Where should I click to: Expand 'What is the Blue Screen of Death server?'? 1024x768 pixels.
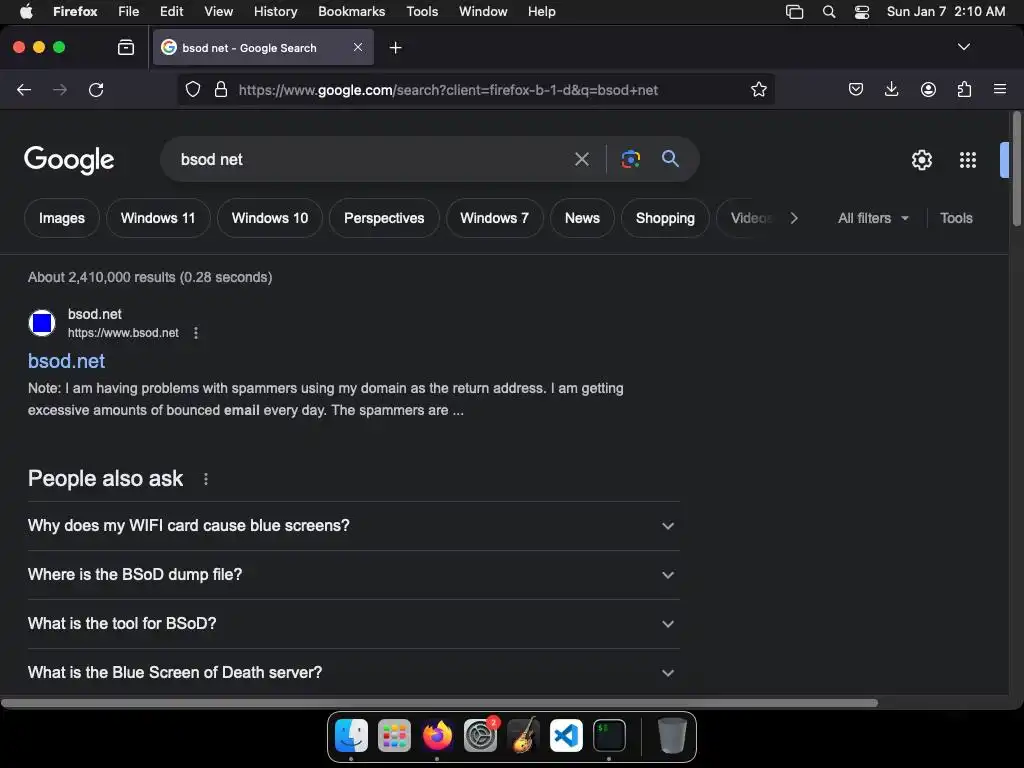pos(353,673)
